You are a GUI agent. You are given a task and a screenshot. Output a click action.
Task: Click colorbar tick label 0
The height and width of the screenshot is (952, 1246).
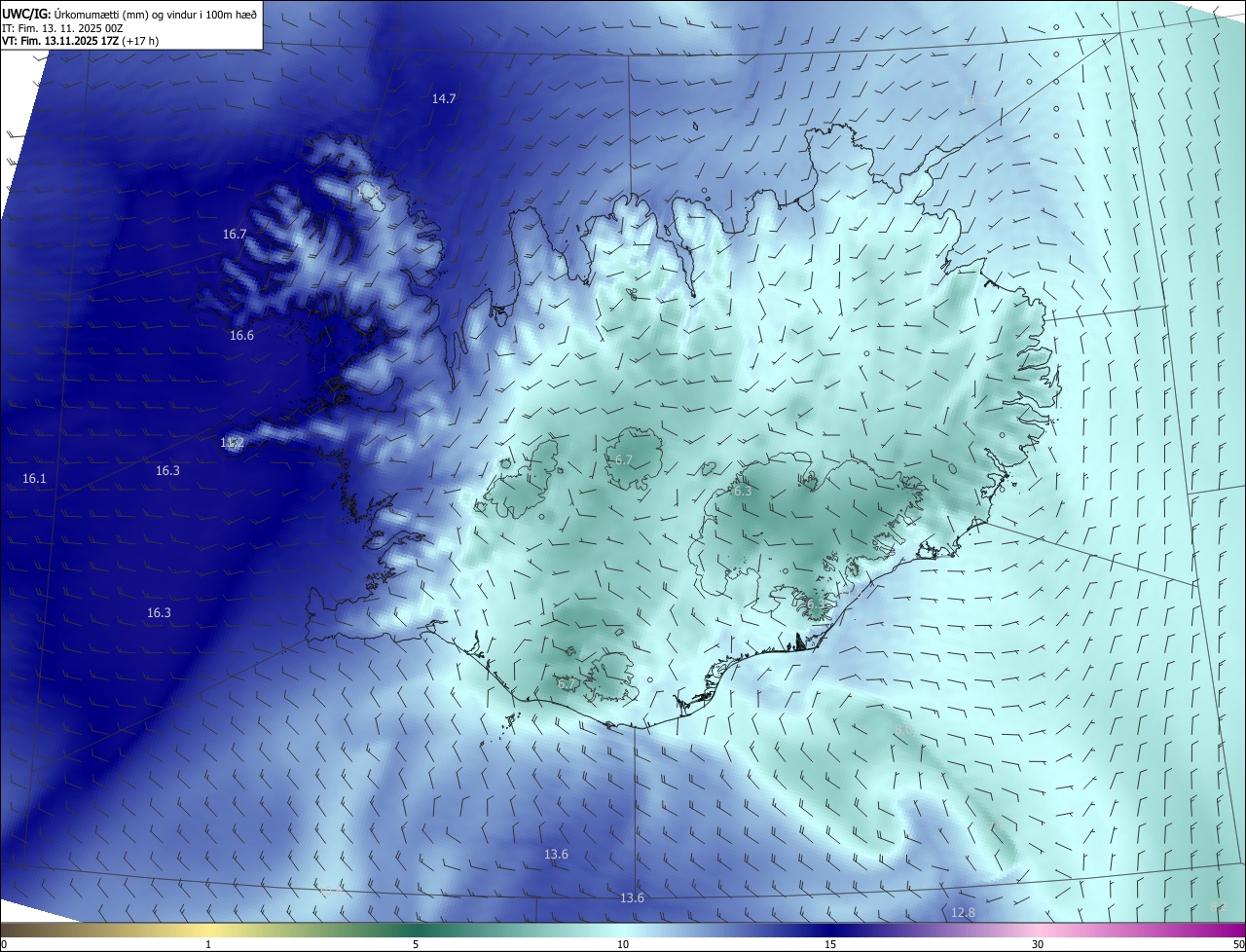(x=4, y=944)
